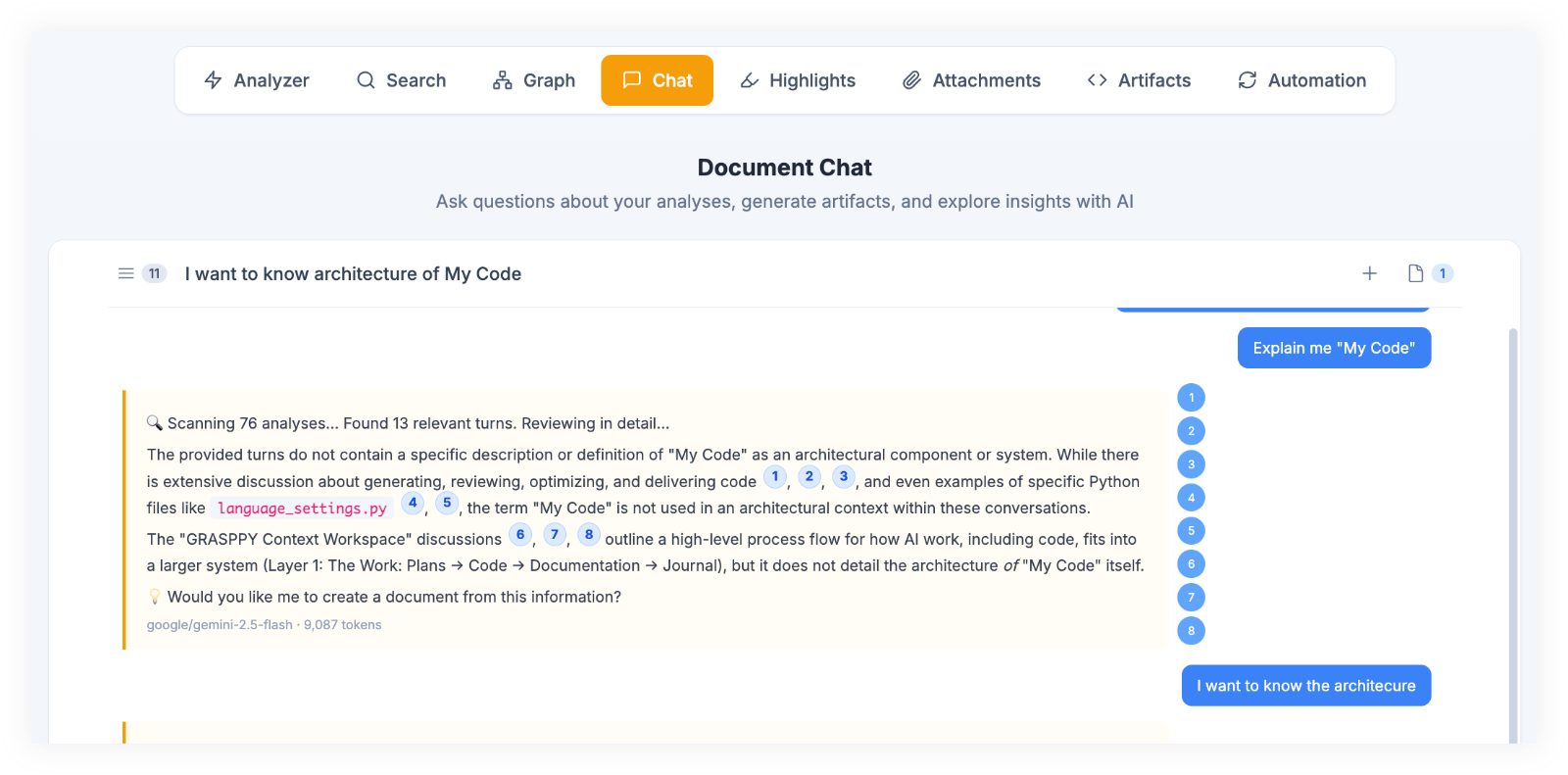Open inline citation 7 in response
Viewport: 1568px width, 775px height.
click(x=555, y=534)
